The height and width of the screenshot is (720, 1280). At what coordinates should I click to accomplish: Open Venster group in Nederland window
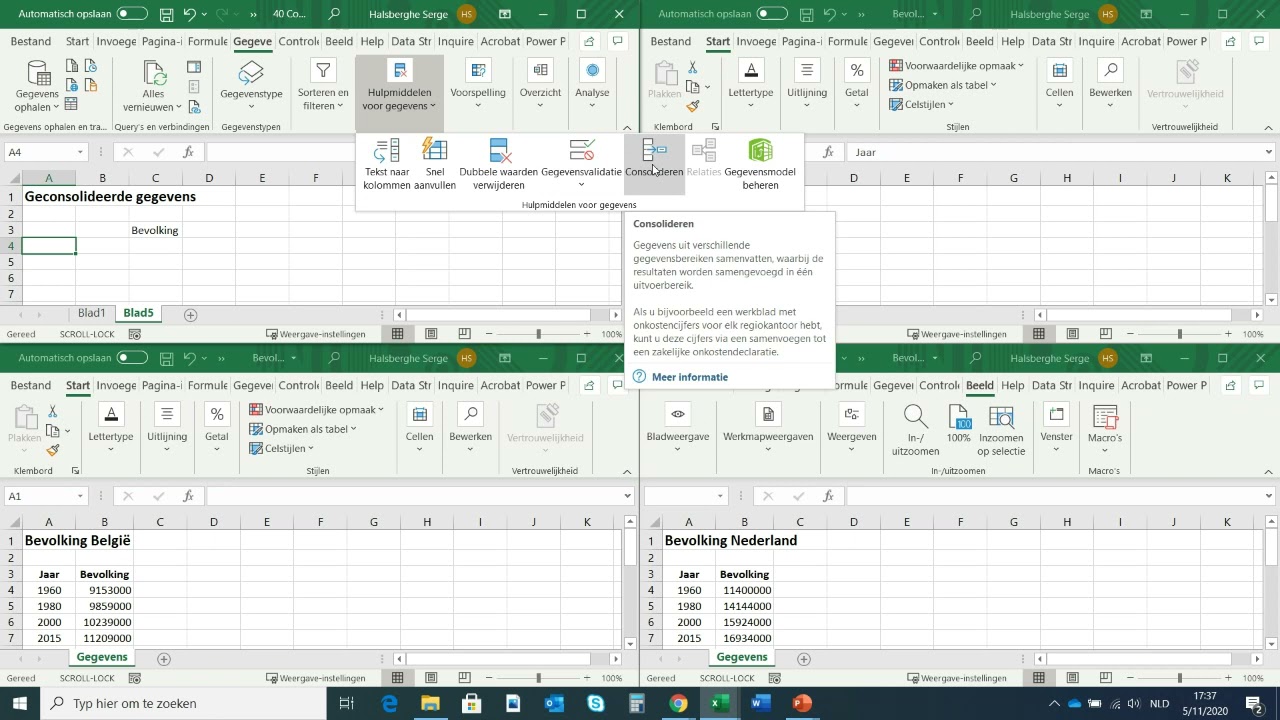pos(1056,428)
